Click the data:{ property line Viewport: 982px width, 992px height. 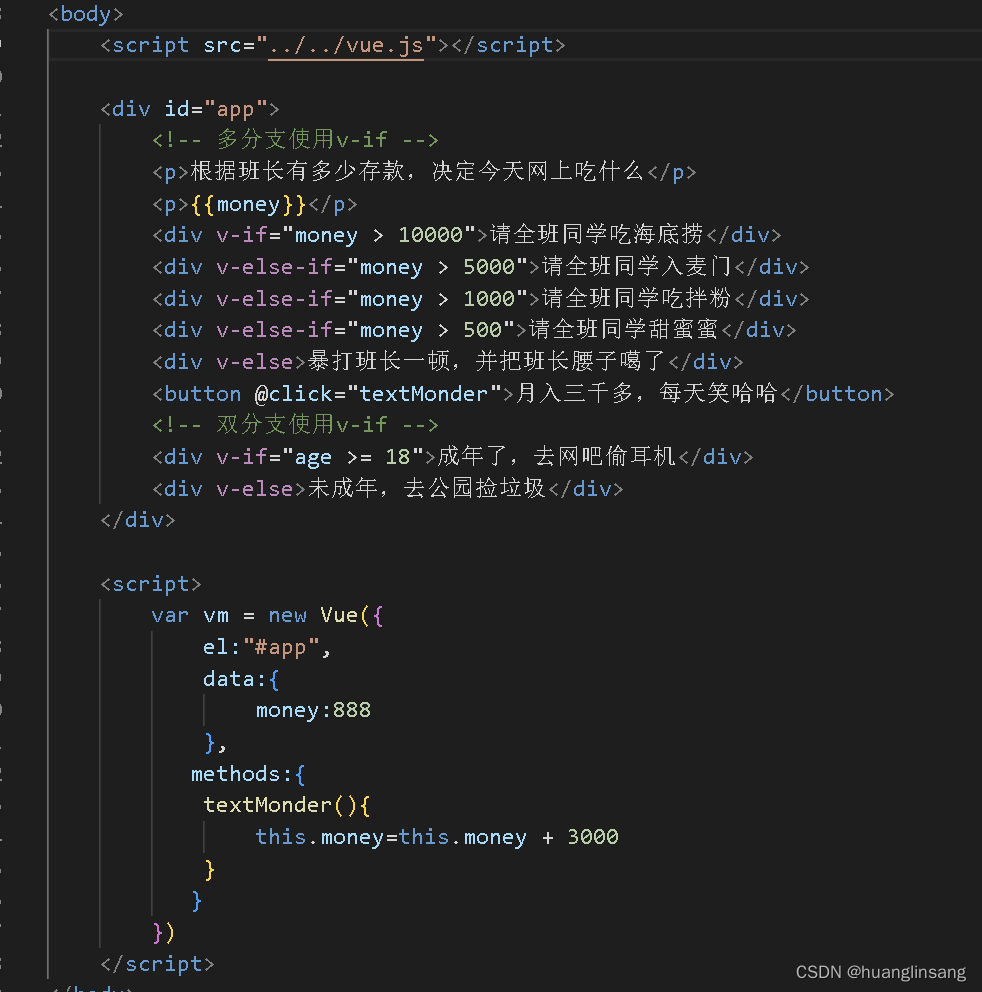pos(241,679)
